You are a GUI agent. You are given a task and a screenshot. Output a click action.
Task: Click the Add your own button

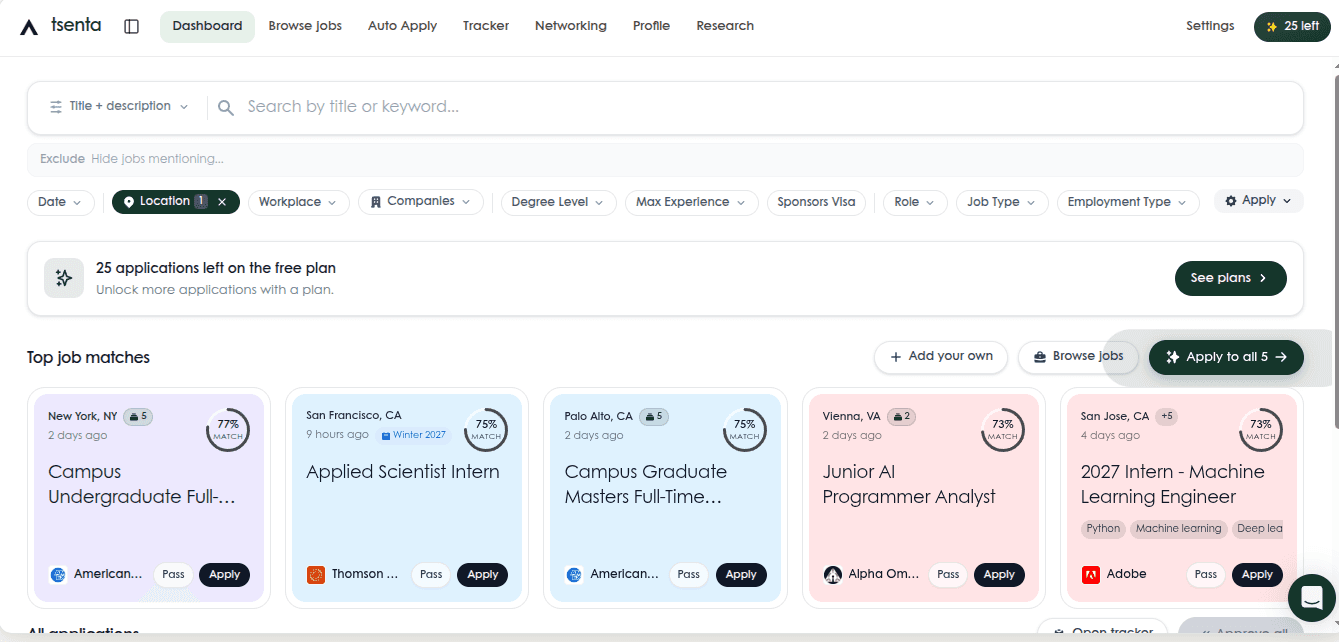click(941, 357)
